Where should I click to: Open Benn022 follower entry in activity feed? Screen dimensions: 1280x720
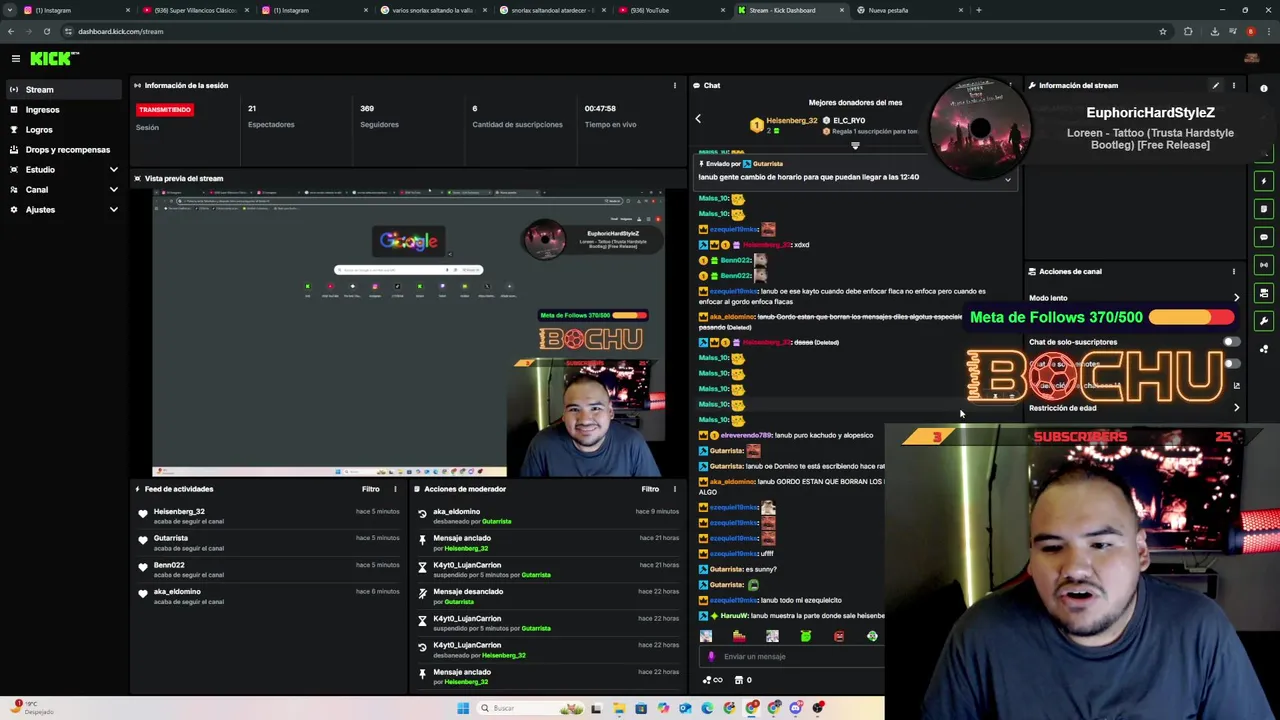pos(169,565)
